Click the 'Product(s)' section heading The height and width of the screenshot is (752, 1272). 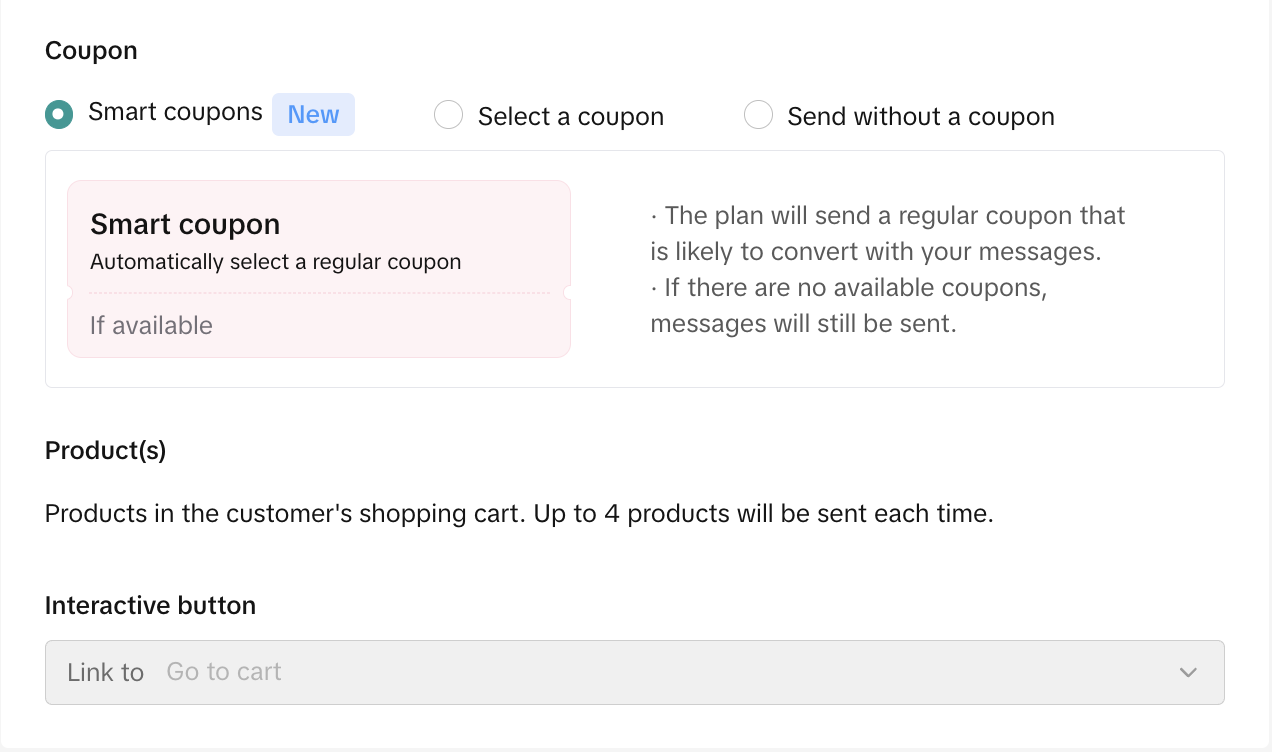105,451
